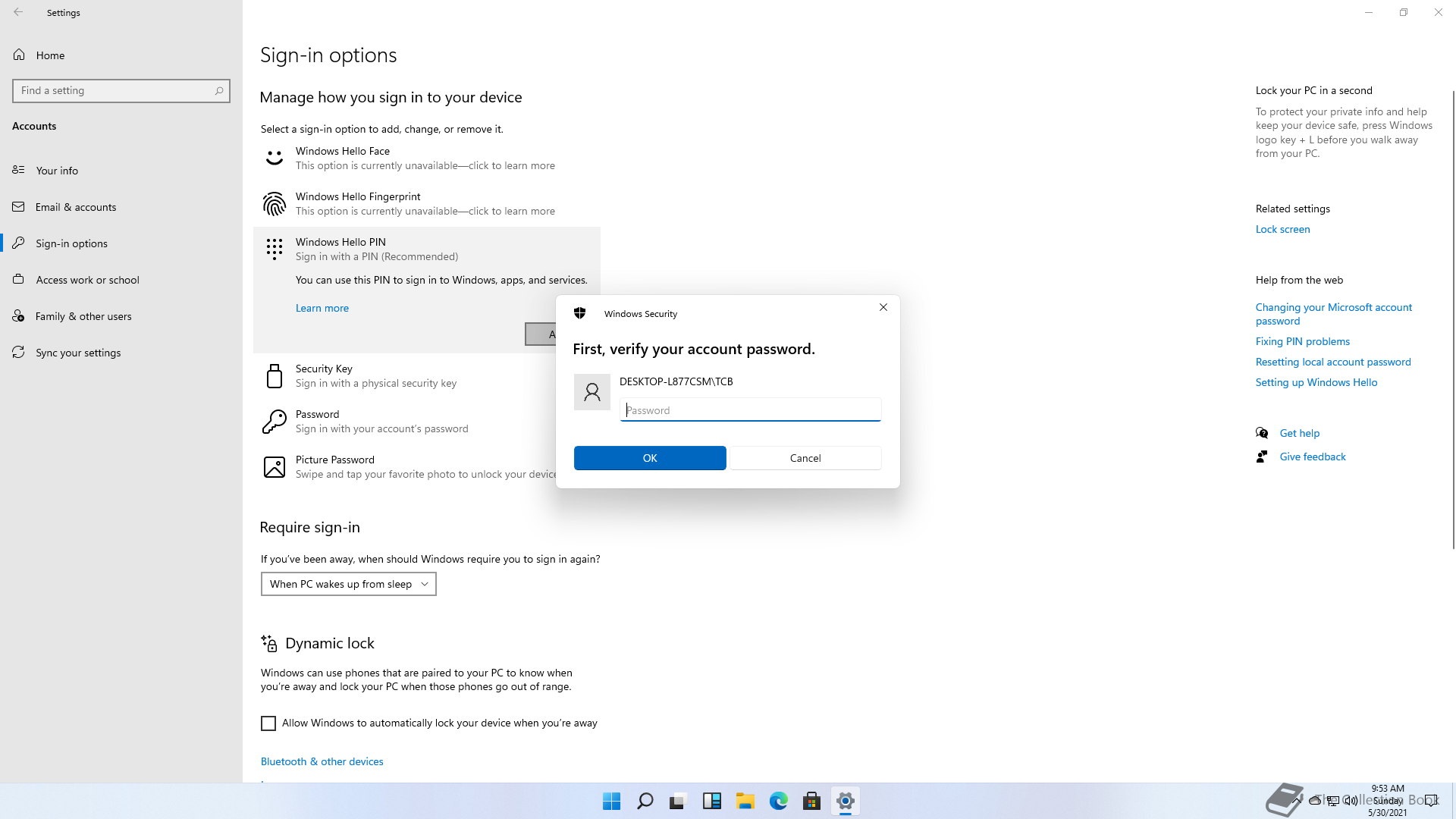Click the Windows Hello Fingerprint icon

(275, 203)
